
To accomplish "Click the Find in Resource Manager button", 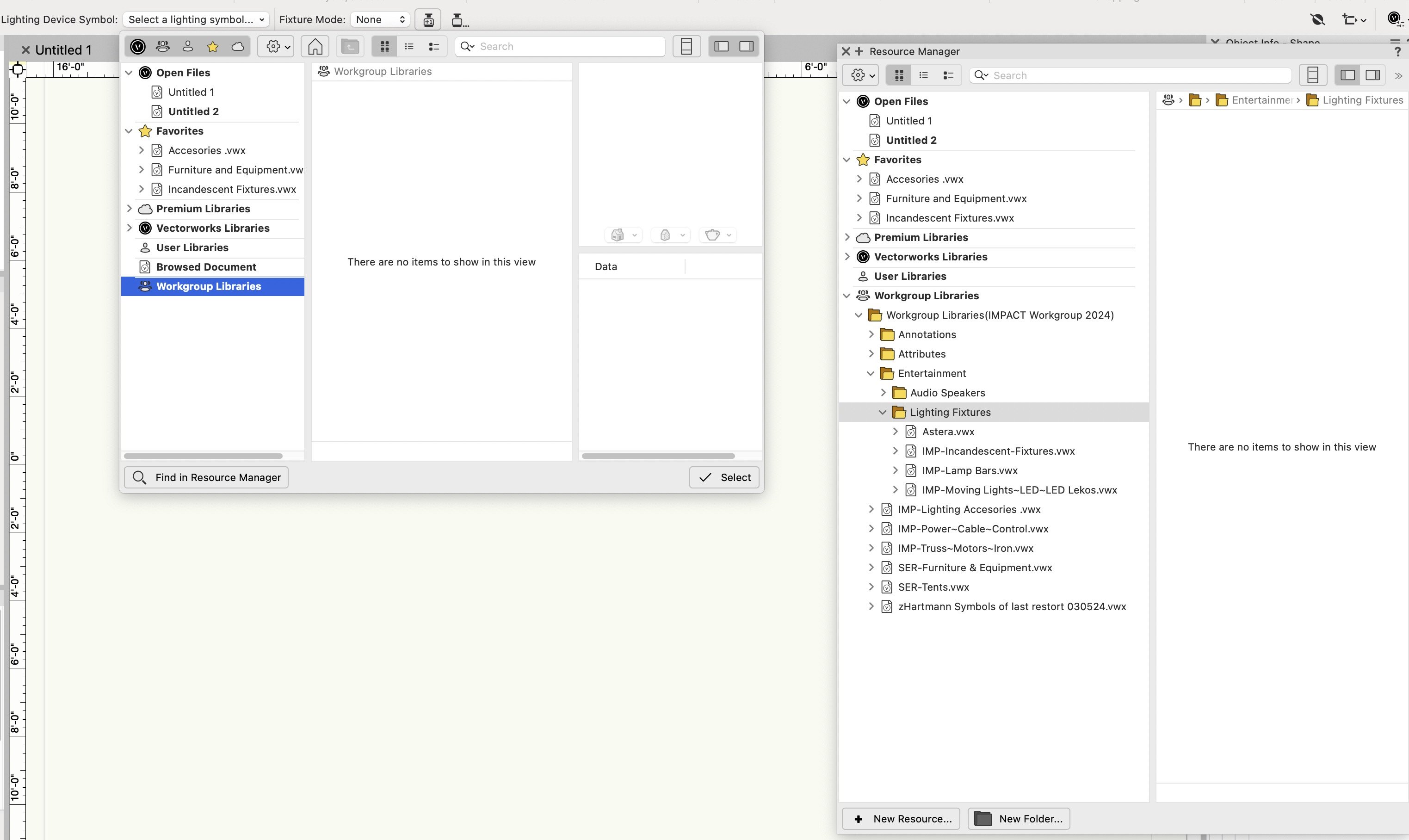I will (x=207, y=477).
